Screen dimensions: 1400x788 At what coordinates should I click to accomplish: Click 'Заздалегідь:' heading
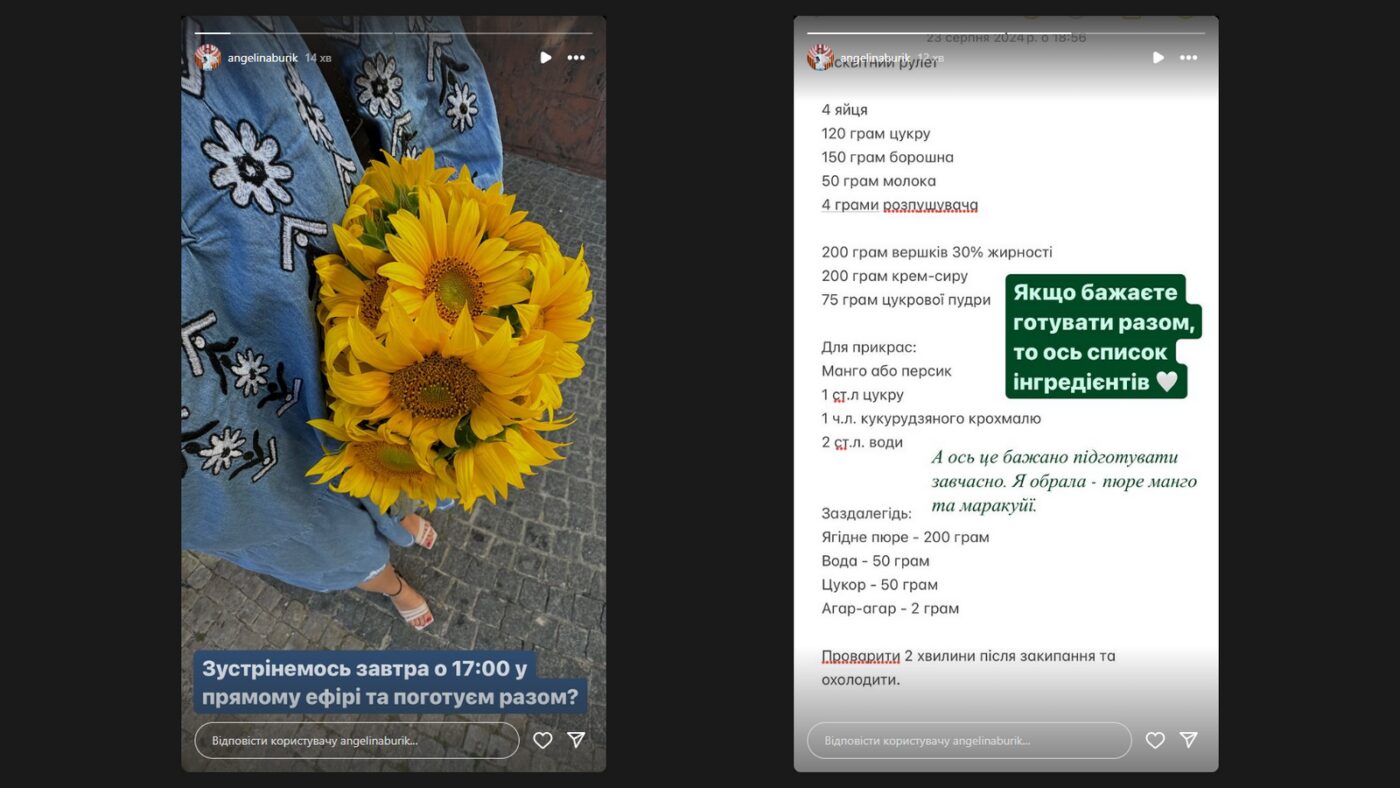click(x=866, y=514)
